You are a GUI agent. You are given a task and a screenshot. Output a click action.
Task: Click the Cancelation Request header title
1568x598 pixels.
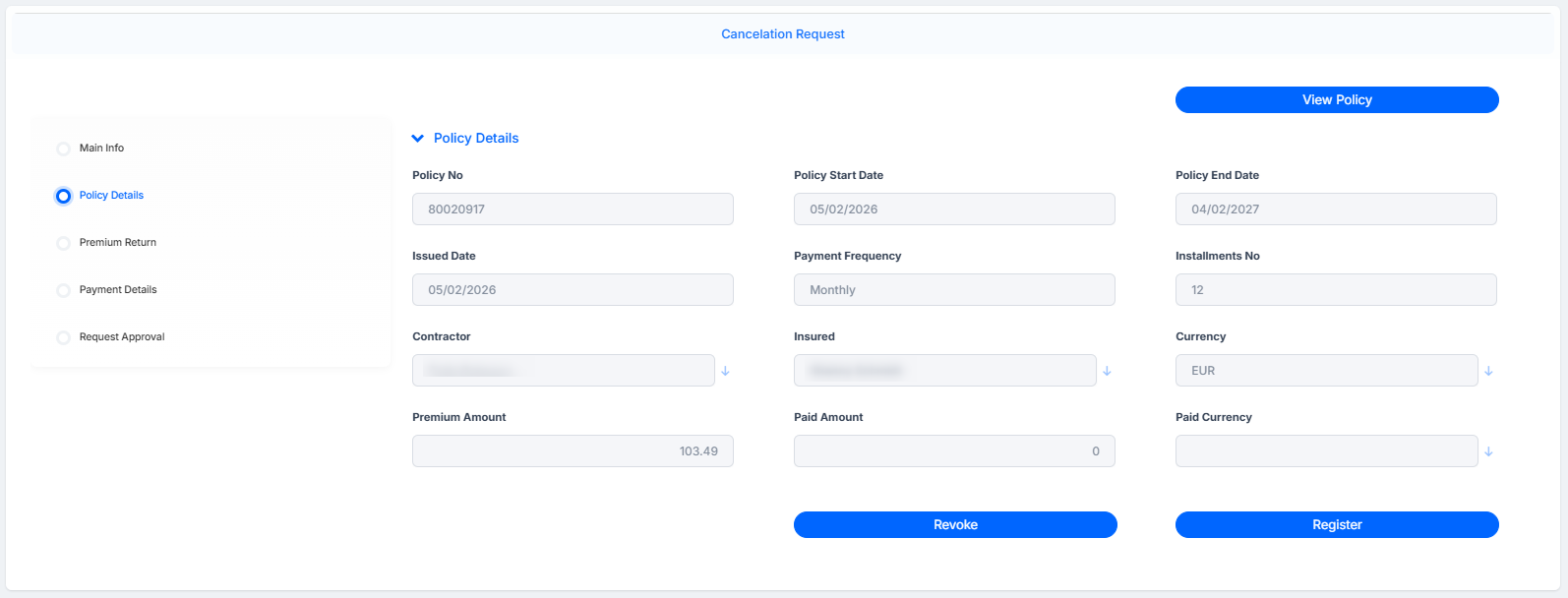[x=783, y=34]
